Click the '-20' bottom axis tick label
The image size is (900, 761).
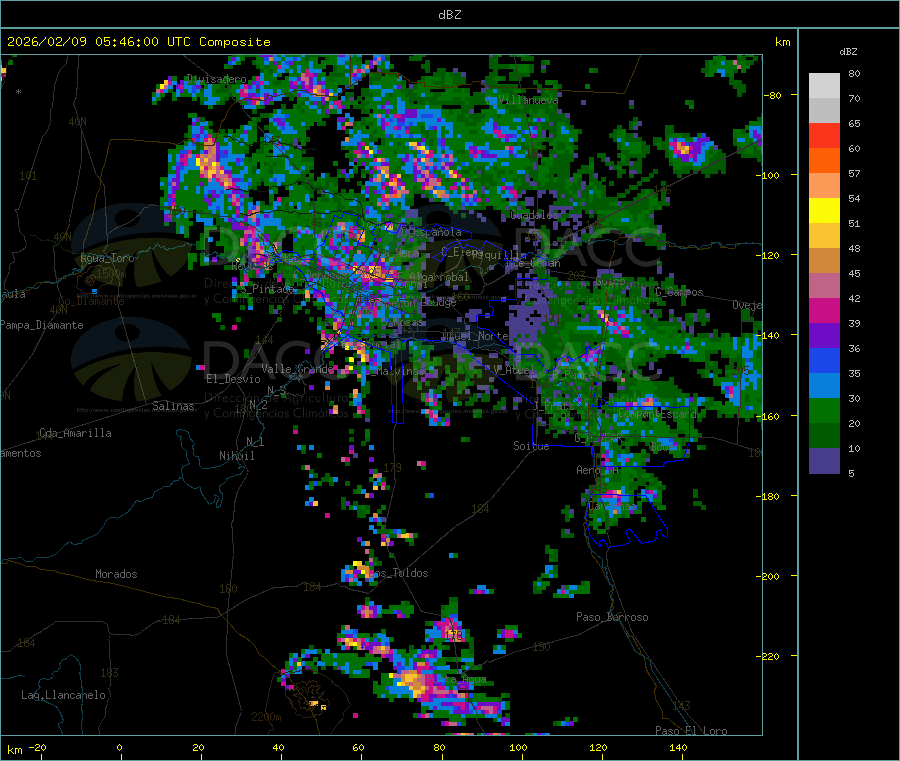click(x=37, y=747)
